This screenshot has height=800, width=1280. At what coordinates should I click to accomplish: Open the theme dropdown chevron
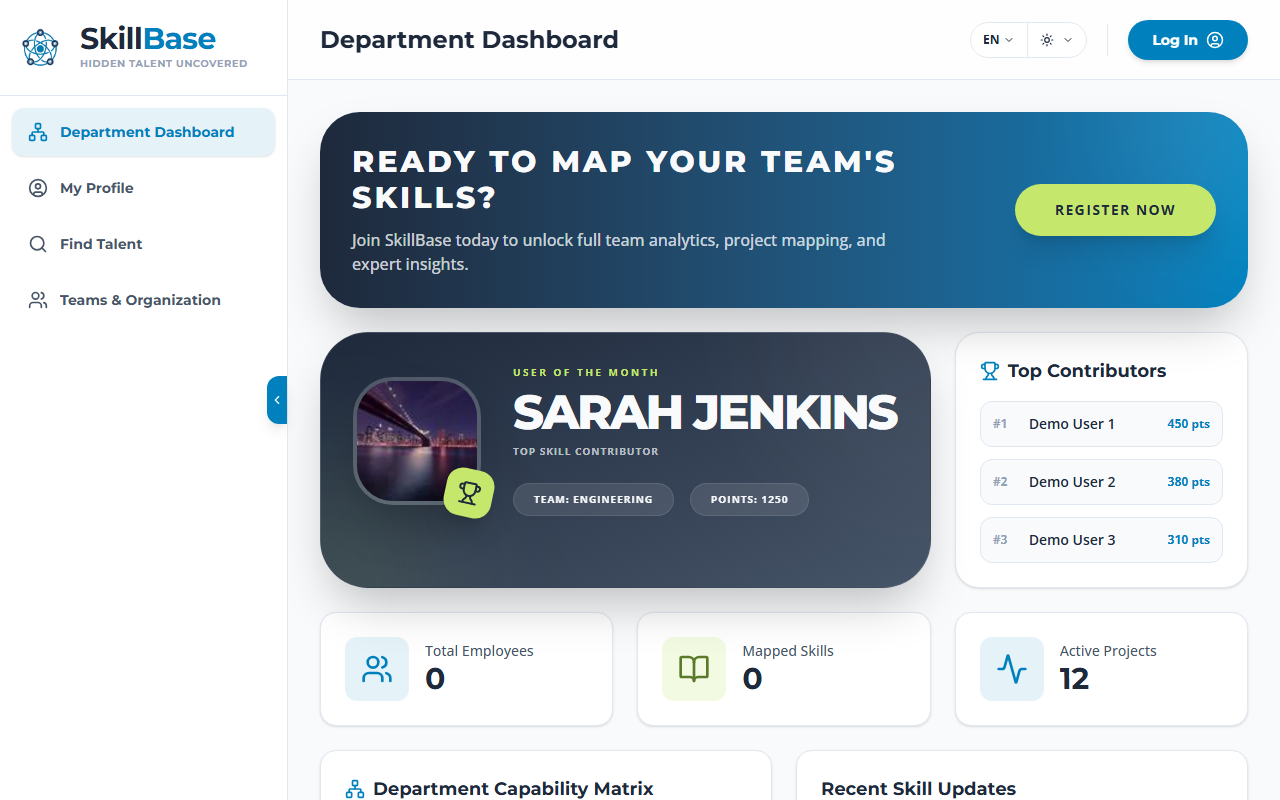click(1068, 40)
